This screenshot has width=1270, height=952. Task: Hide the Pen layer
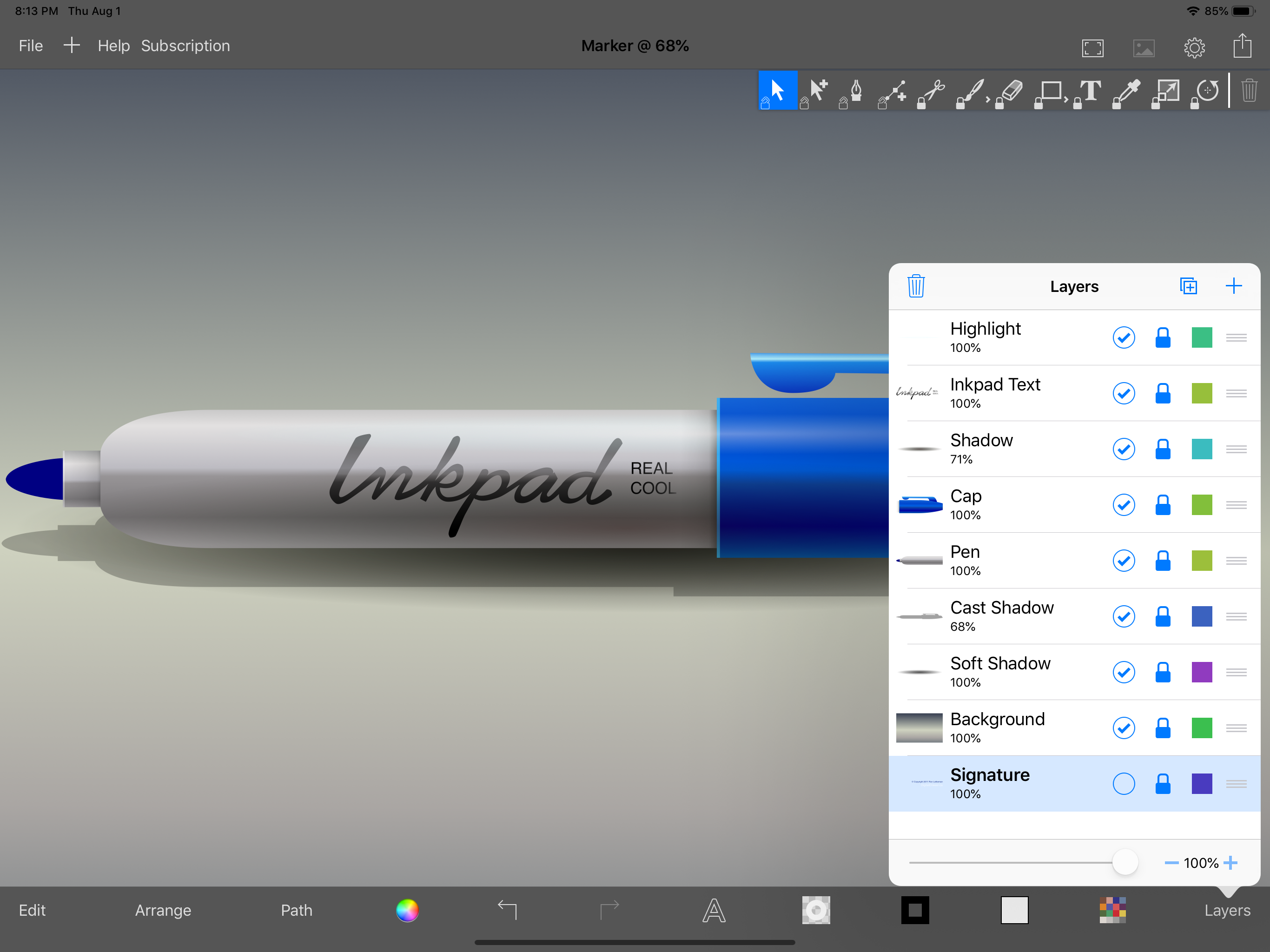(1124, 561)
